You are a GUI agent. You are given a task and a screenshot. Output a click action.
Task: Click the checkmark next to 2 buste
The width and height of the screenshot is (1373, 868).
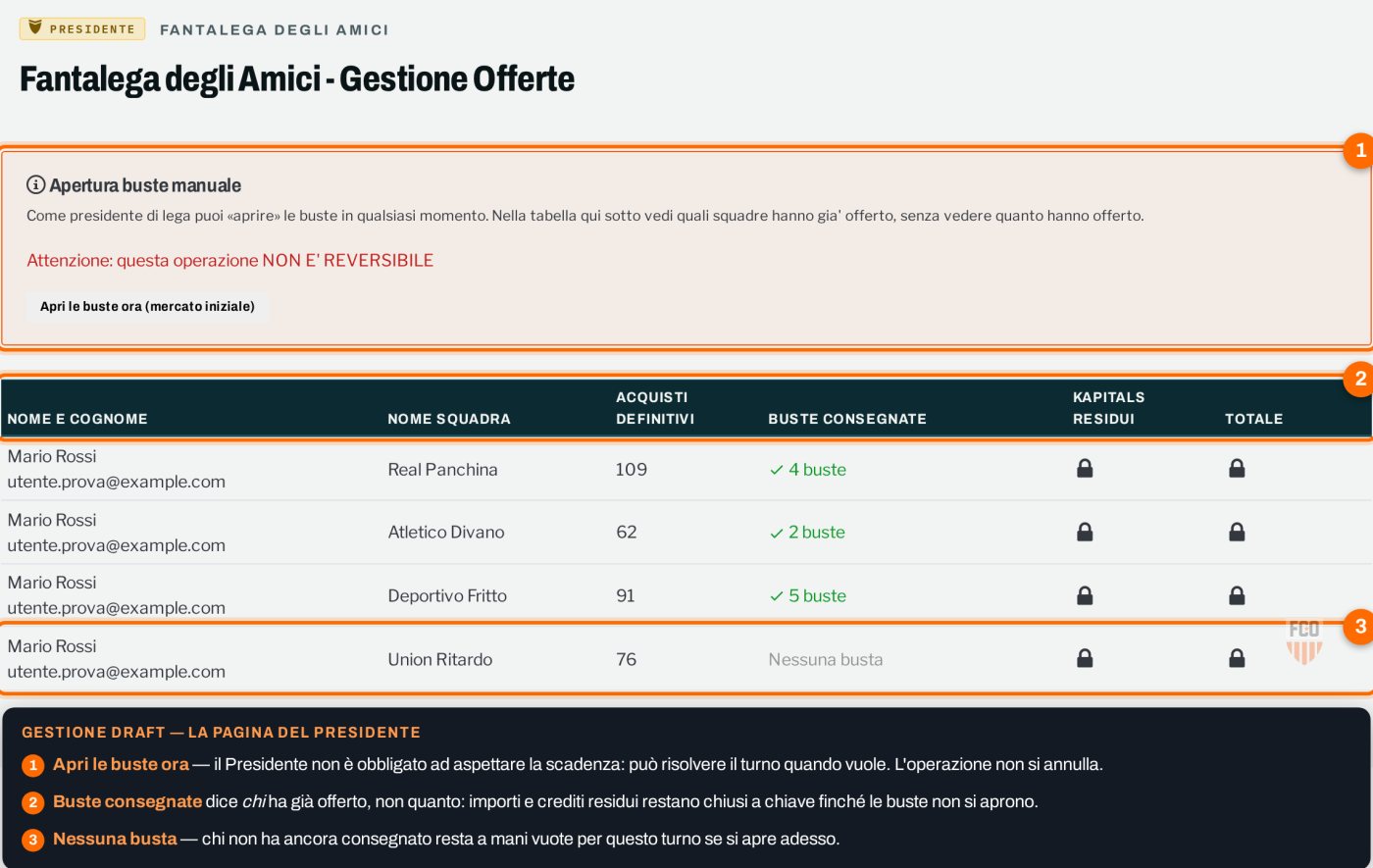(776, 533)
